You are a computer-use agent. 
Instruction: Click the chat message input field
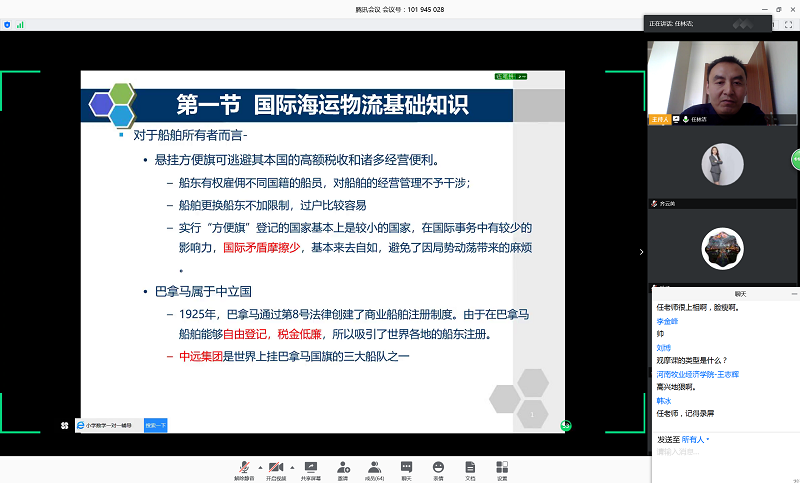coord(720,453)
